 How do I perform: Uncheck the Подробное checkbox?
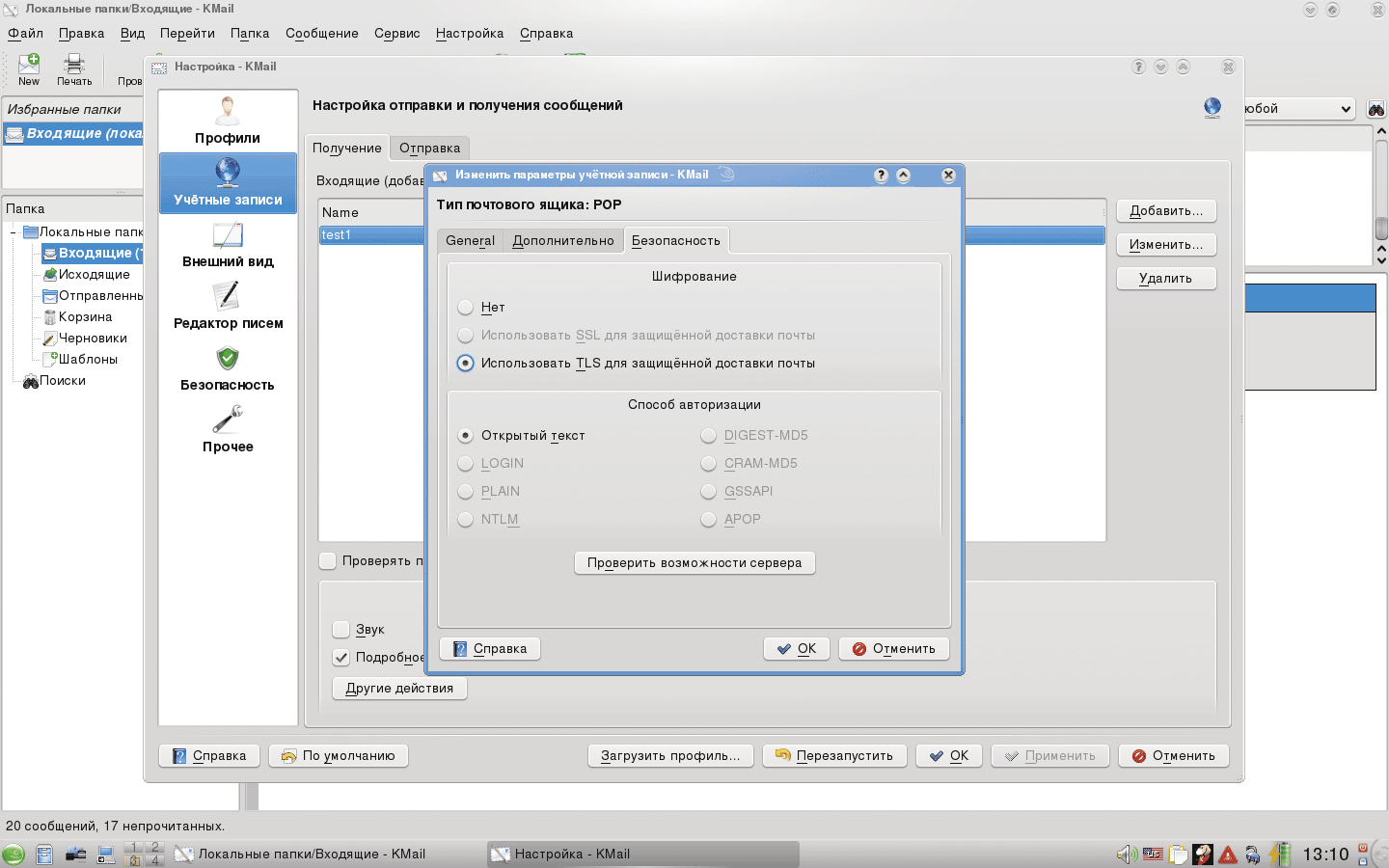(340, 658)
